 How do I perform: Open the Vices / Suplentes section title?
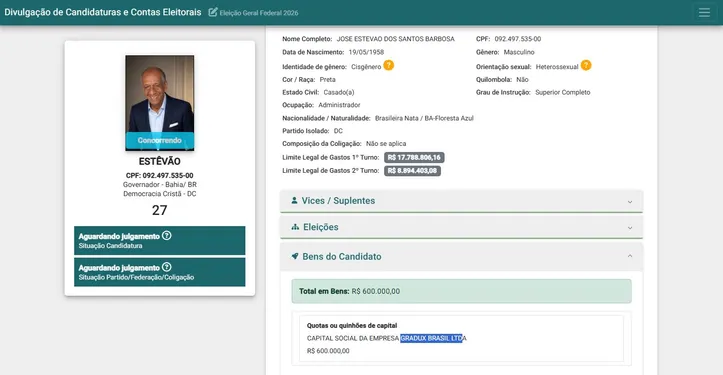[x=338, y=201]
